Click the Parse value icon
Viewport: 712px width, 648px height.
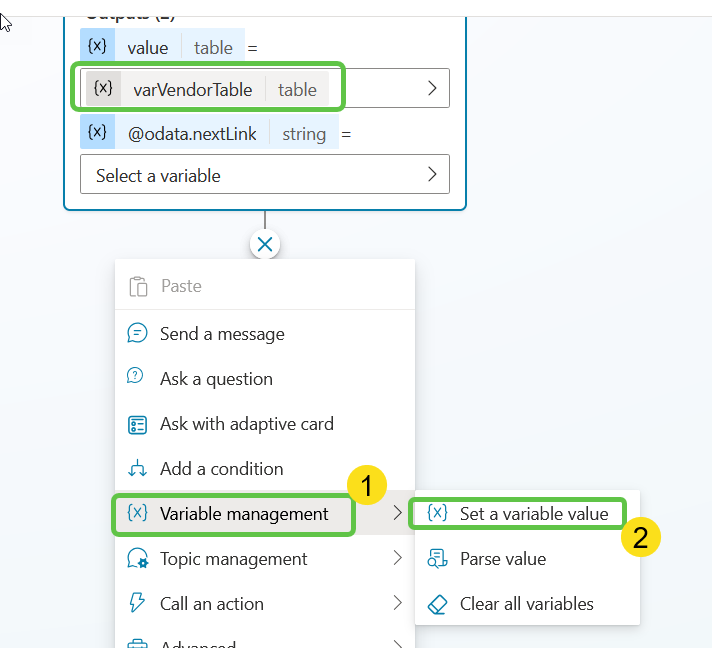tap(436, 559)
